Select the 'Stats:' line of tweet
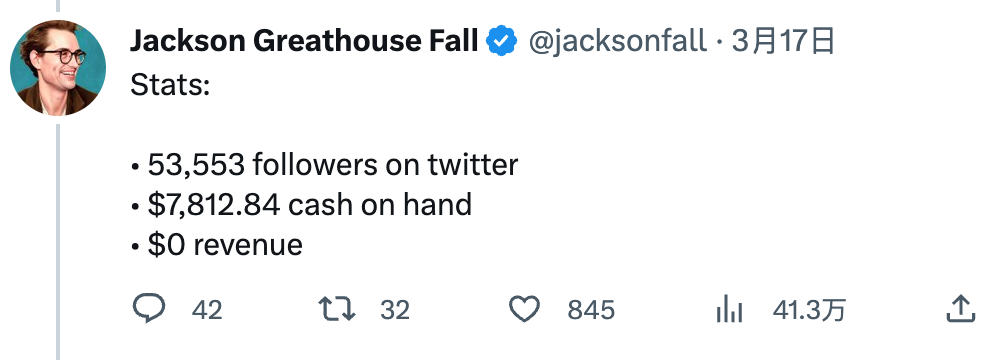Screen dimensions: 1004x360 [170, 85]
